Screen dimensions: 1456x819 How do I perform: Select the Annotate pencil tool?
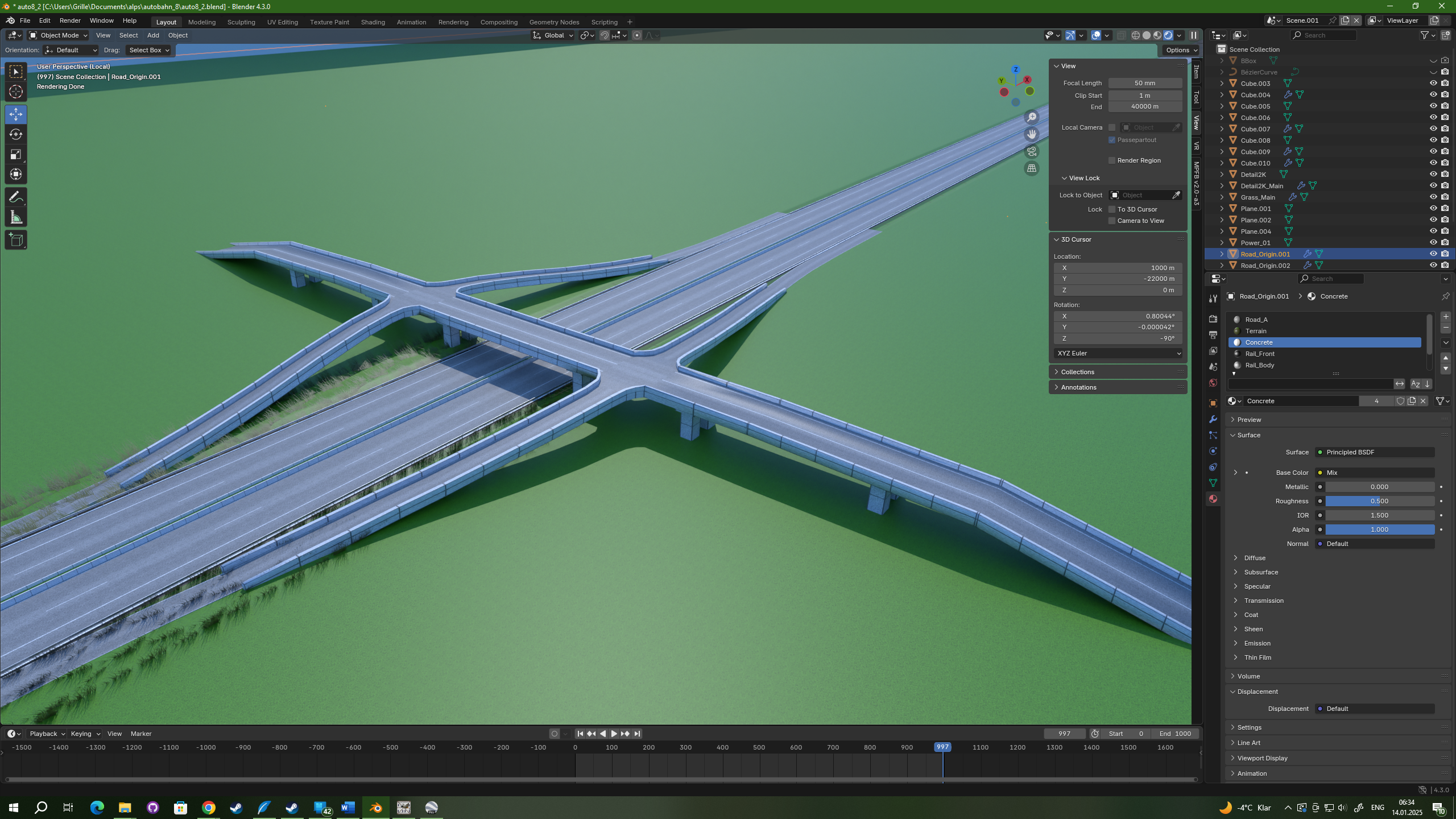tap(16, 197)
